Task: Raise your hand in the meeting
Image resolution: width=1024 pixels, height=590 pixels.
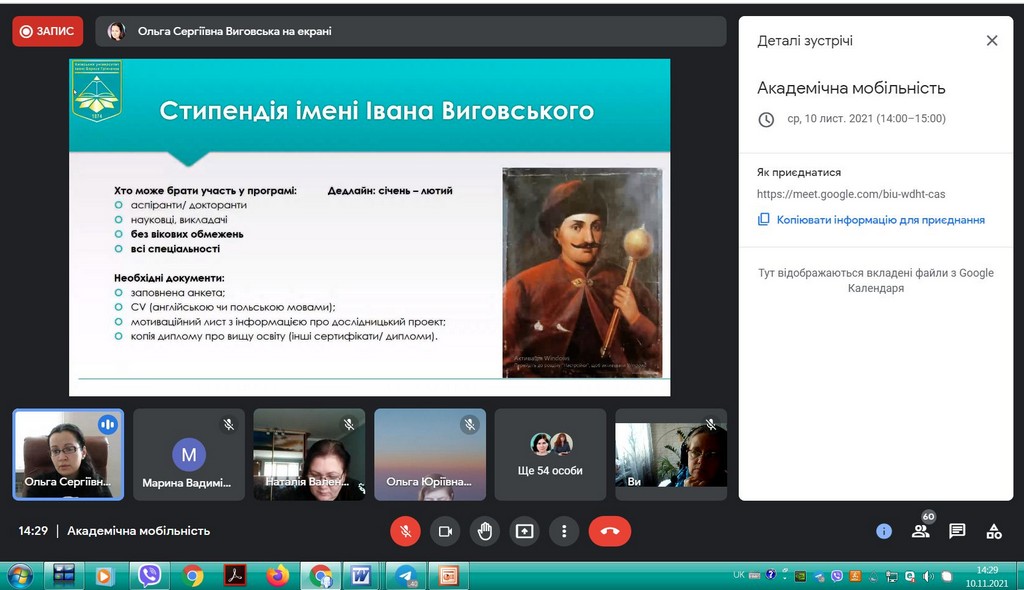Action: [485, 531]
